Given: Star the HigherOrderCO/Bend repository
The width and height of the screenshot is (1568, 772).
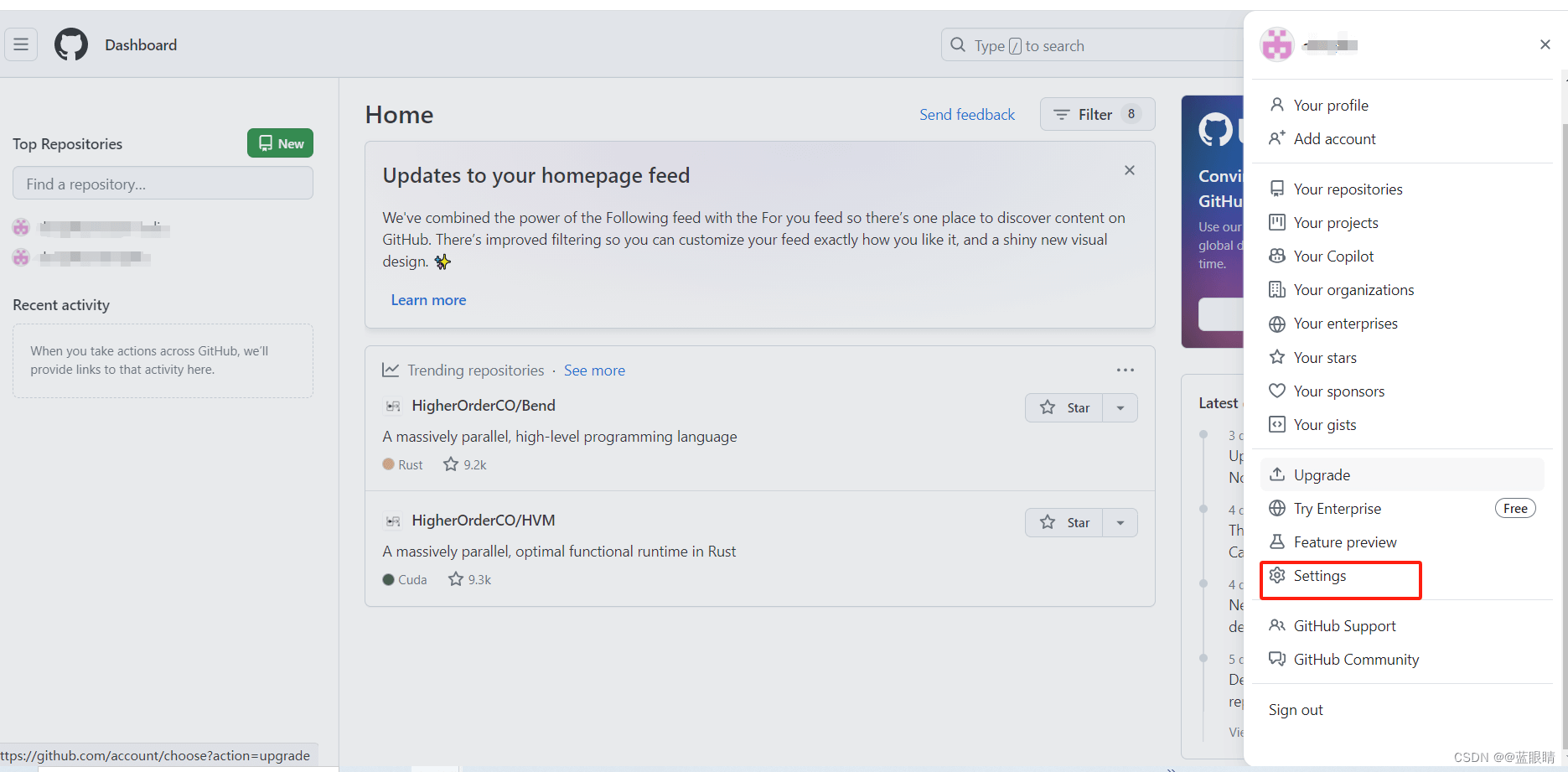Looking at the screenshot, I should pos(1064,407).
